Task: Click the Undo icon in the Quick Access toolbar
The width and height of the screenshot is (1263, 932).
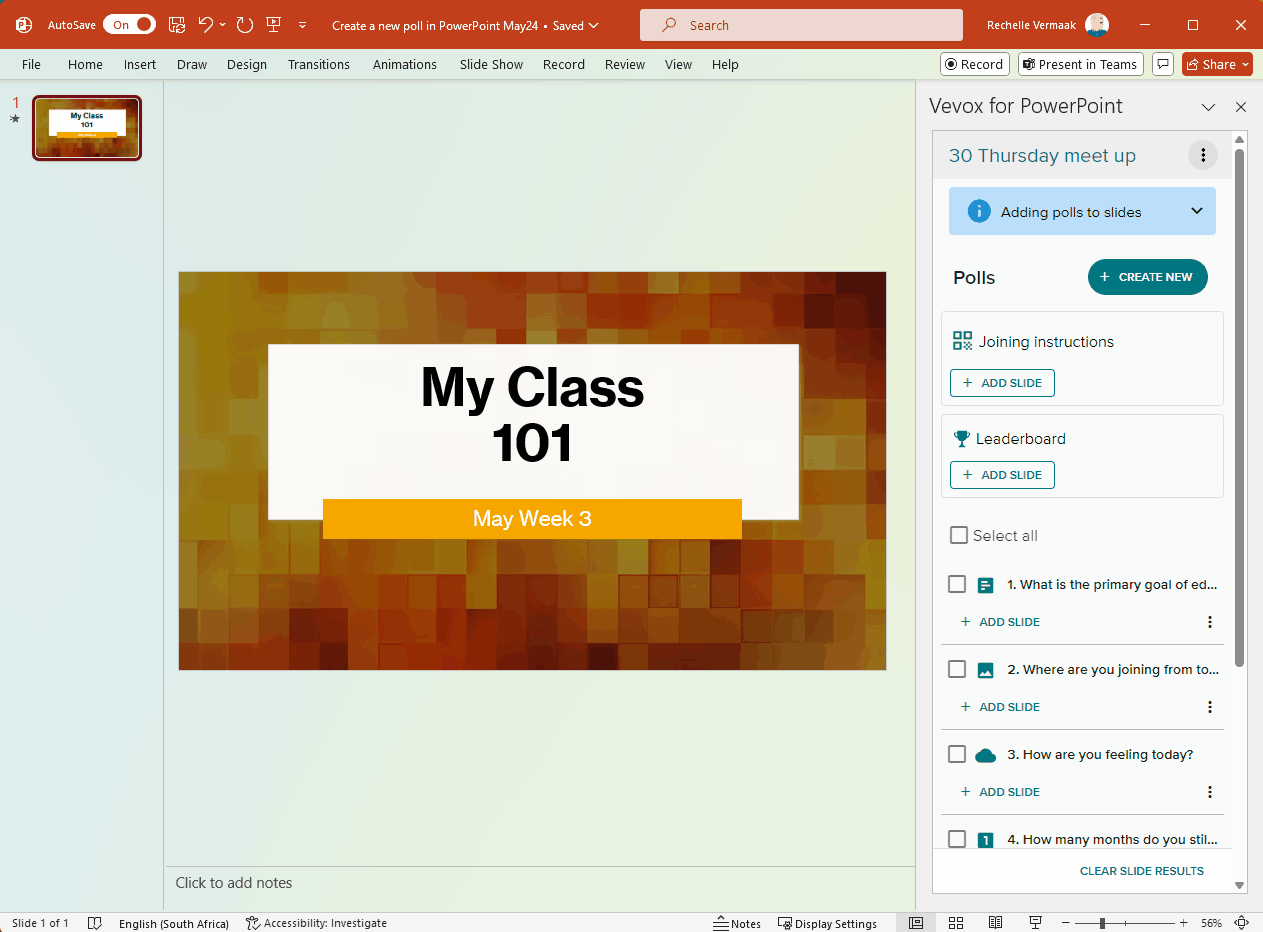Action: point(205,25)
